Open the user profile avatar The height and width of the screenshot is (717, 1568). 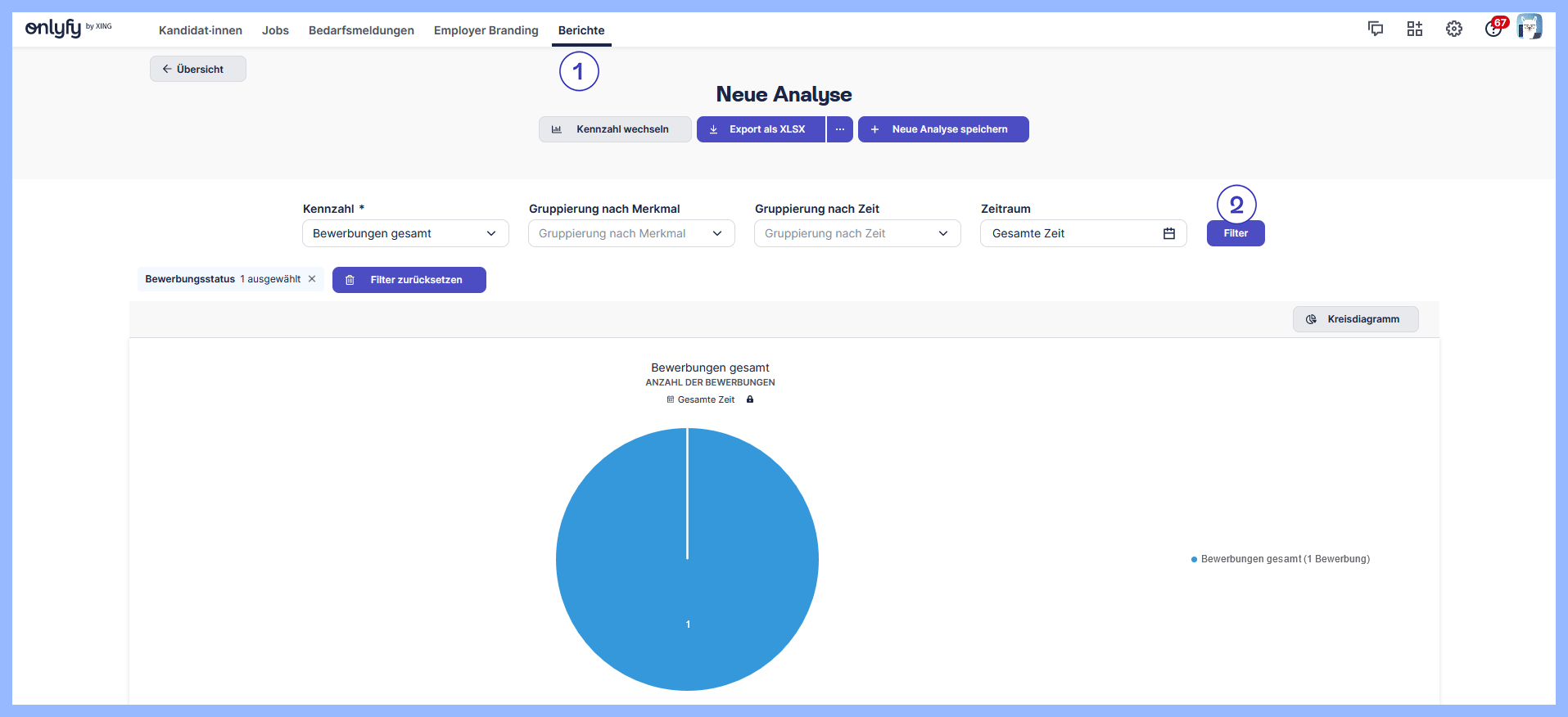(x=1529, y=27)
